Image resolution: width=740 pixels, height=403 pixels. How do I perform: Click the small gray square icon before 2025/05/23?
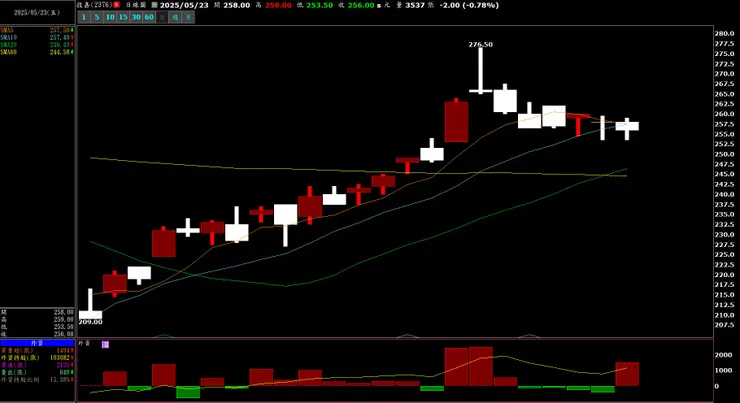[154, 5]
